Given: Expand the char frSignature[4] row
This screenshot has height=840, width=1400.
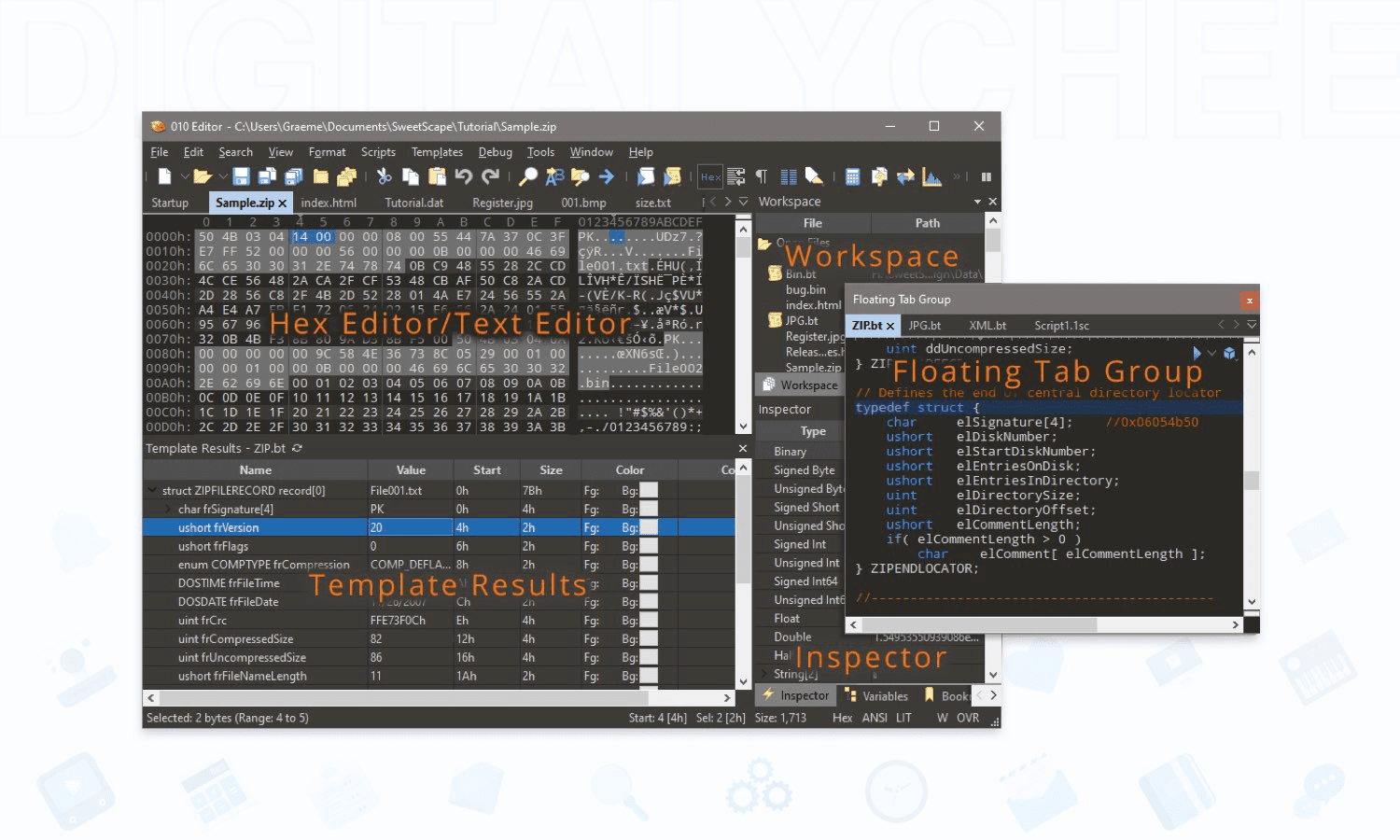Looking at the screenshot, I should 168,509.
